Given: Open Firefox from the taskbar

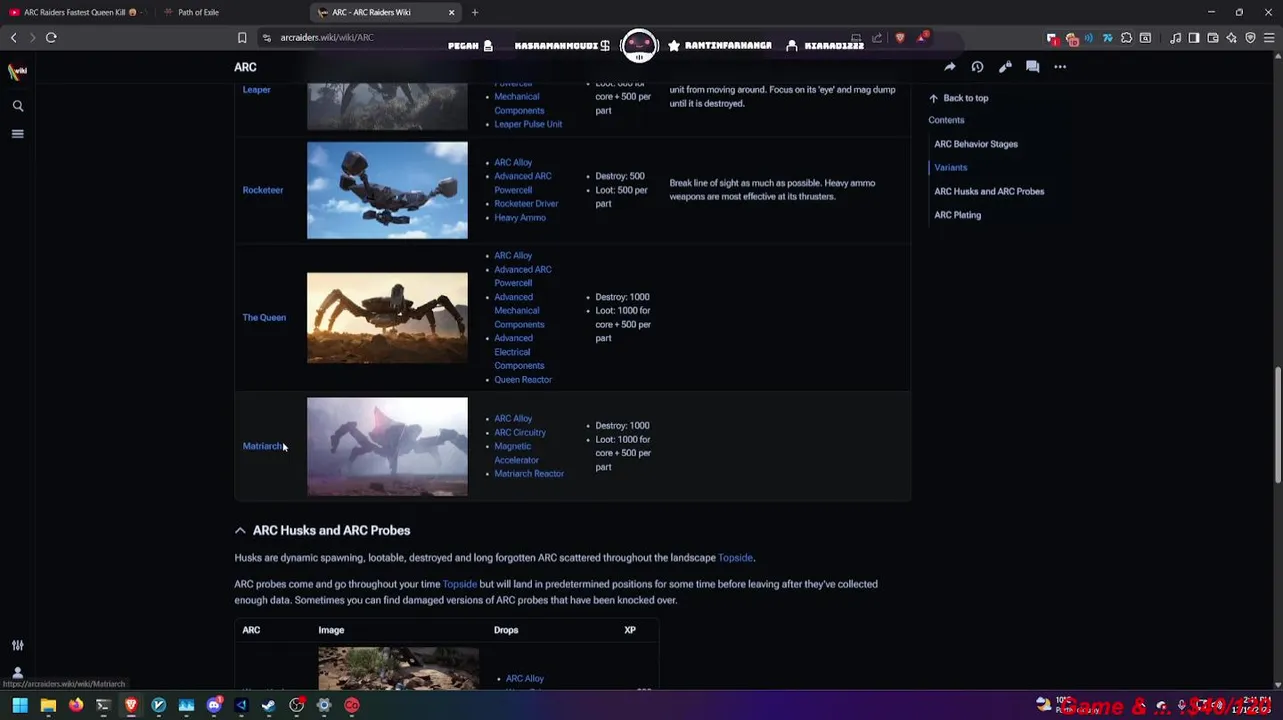Looking at the screenshot, I should click(x=75, y=706).
